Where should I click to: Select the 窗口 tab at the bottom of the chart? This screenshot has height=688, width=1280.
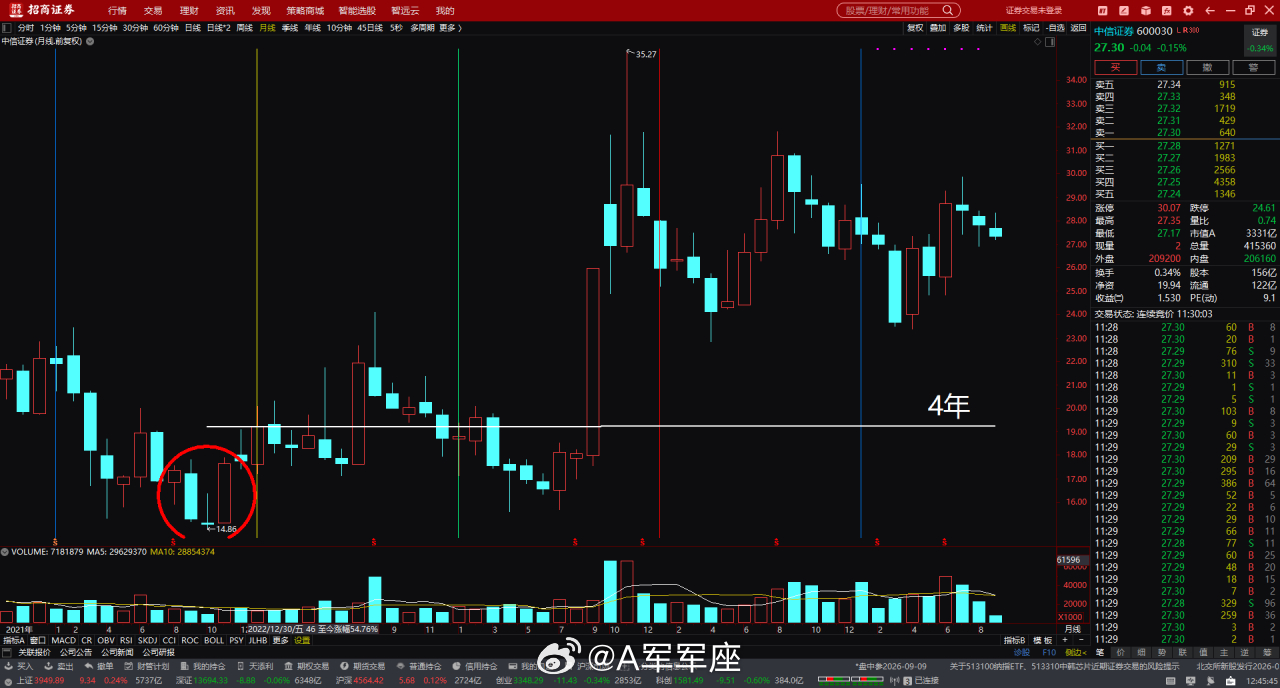point(38,640)
